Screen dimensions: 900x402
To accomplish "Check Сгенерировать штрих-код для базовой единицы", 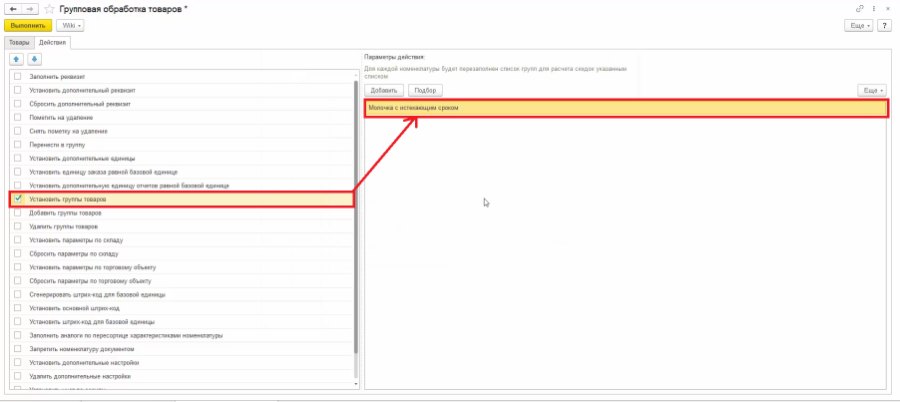I will 18,295.
